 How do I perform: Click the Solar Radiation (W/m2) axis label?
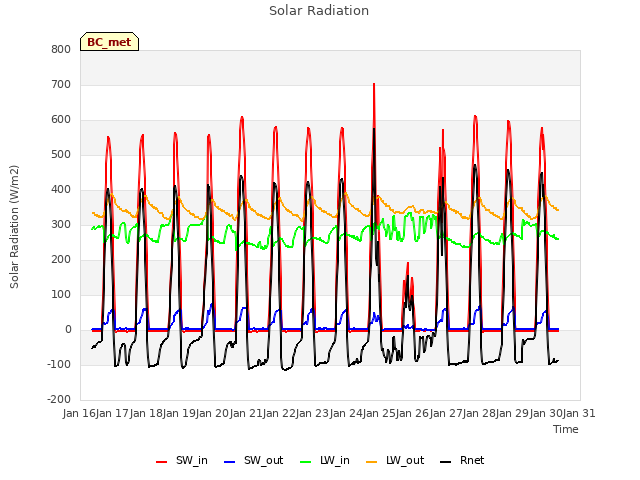(14, 227)
